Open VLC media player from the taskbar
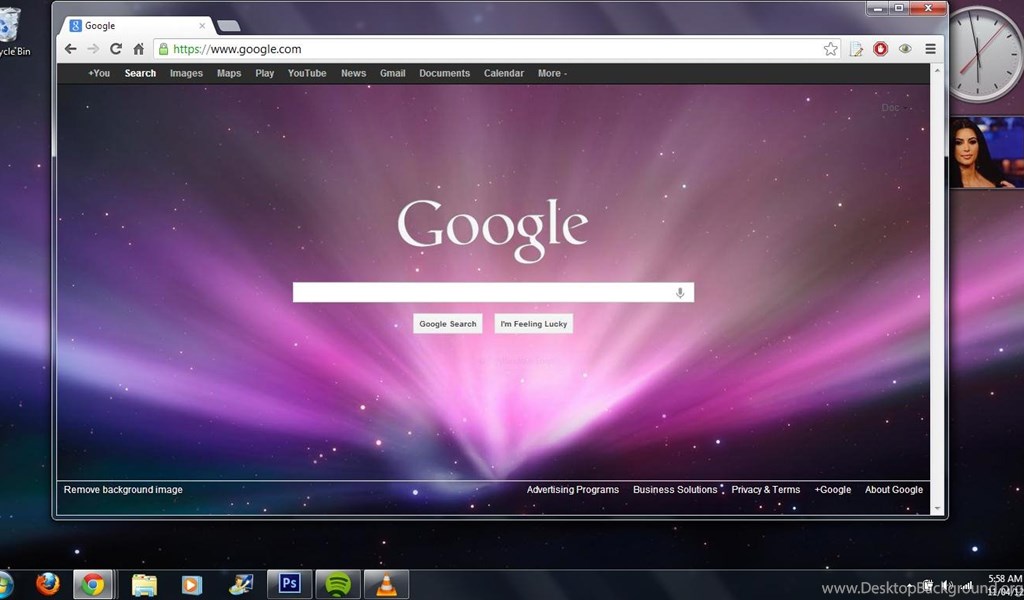 386,584
